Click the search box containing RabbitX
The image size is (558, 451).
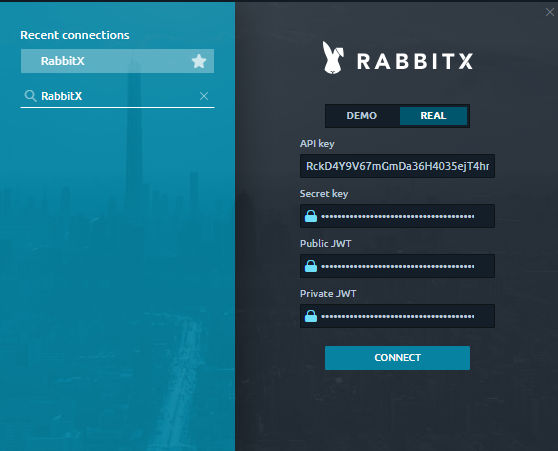click(x=117, y=96)
